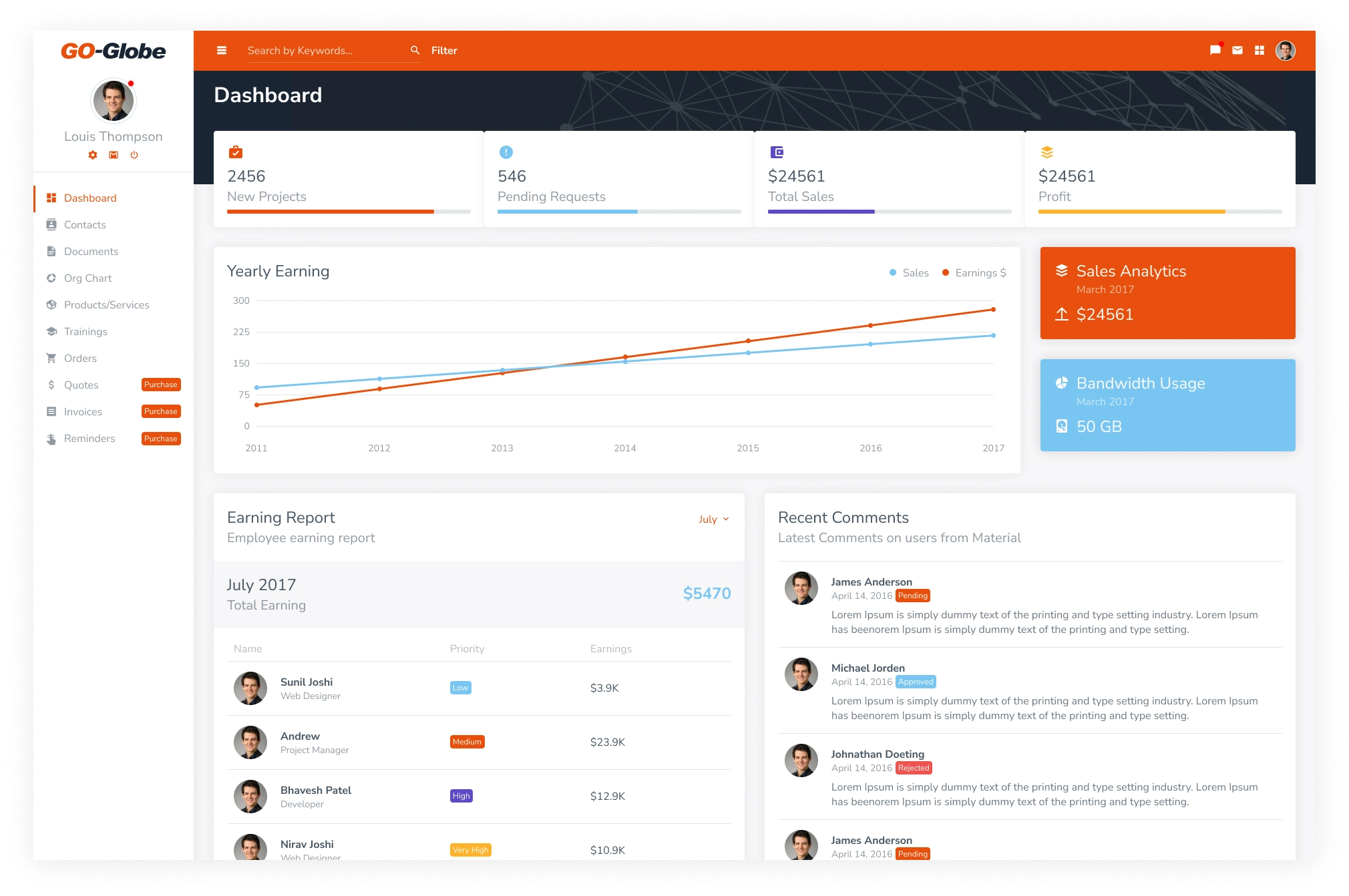
Task: Open Org Chart in the sidebar
Action: click(x=87, y=278)
